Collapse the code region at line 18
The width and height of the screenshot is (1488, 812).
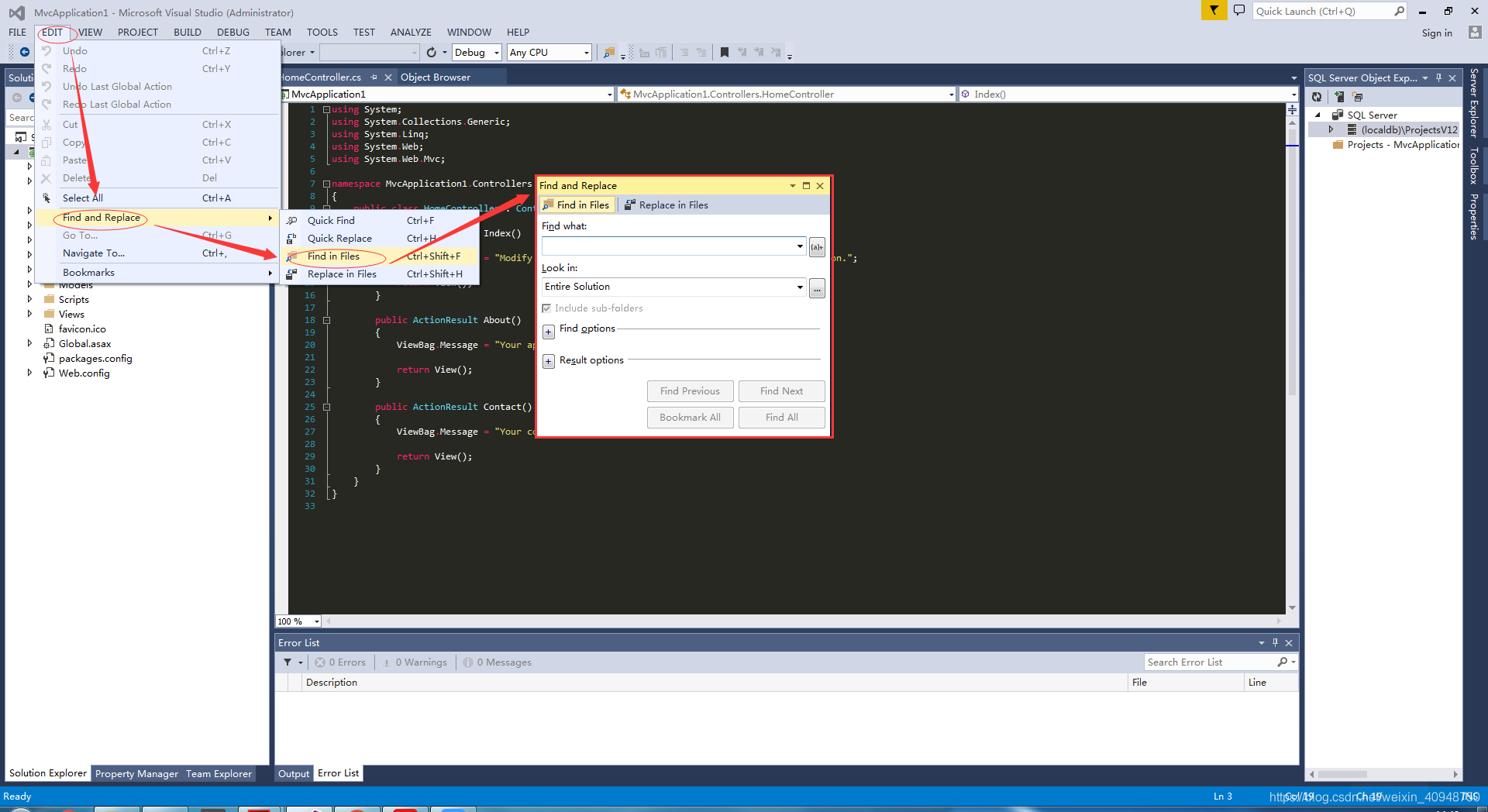coord(326,320)
